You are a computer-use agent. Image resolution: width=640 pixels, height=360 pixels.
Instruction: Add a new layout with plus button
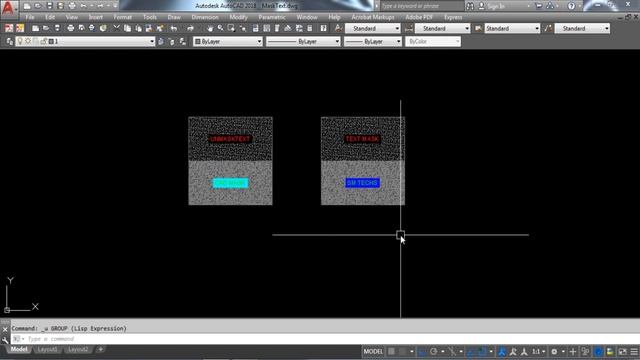(100, 349)
